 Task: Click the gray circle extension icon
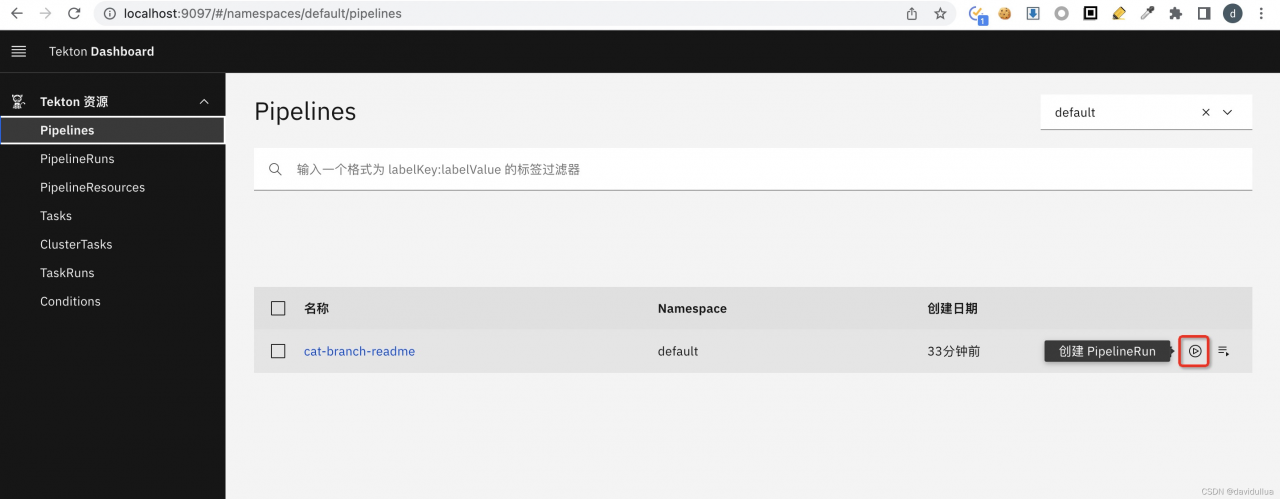point(1062,14)
